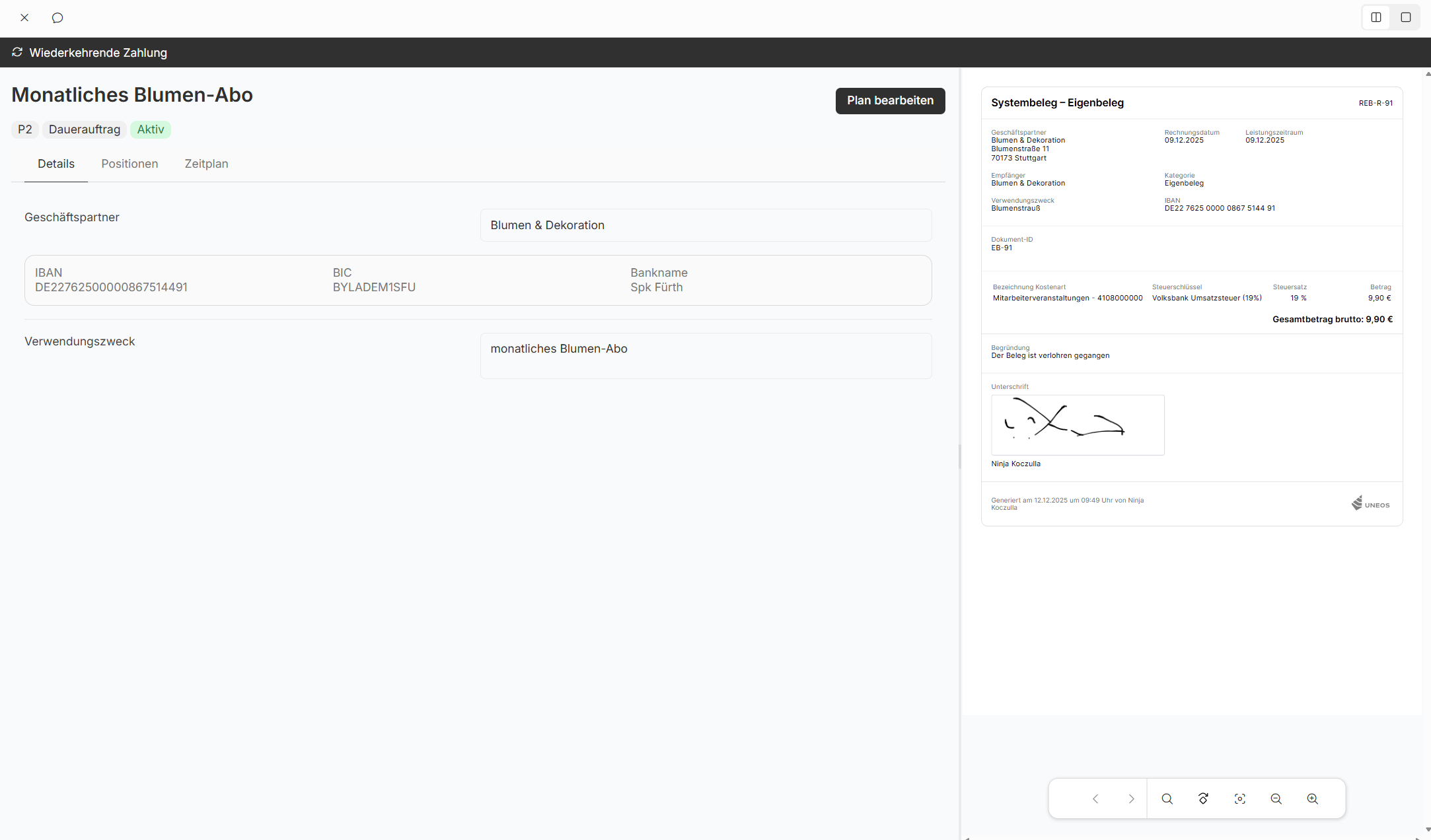
Task: Click the Verwendungszweck text field
Action: click(706, 356)
